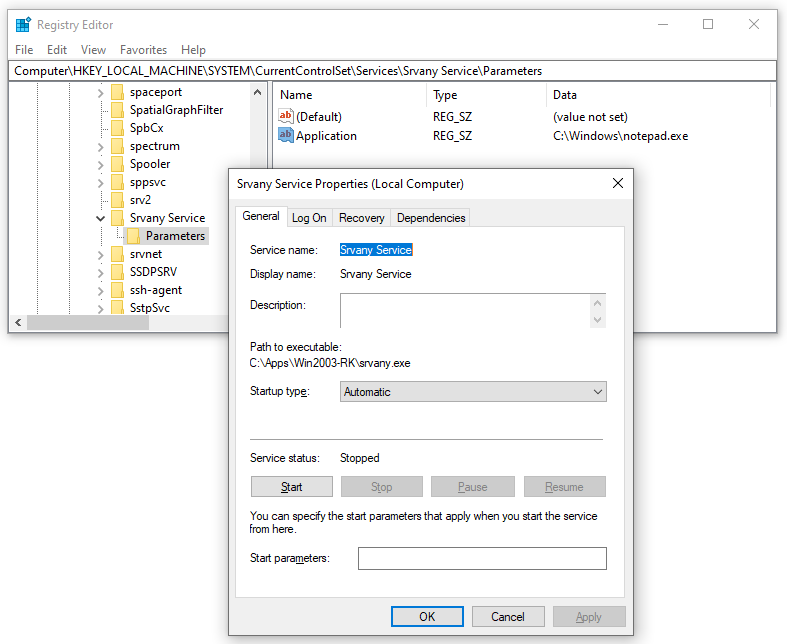Expand the SSDPSRV registry key
Image resolution: width=787 pixels, height=644 pixels.
[x=100, y=273]
